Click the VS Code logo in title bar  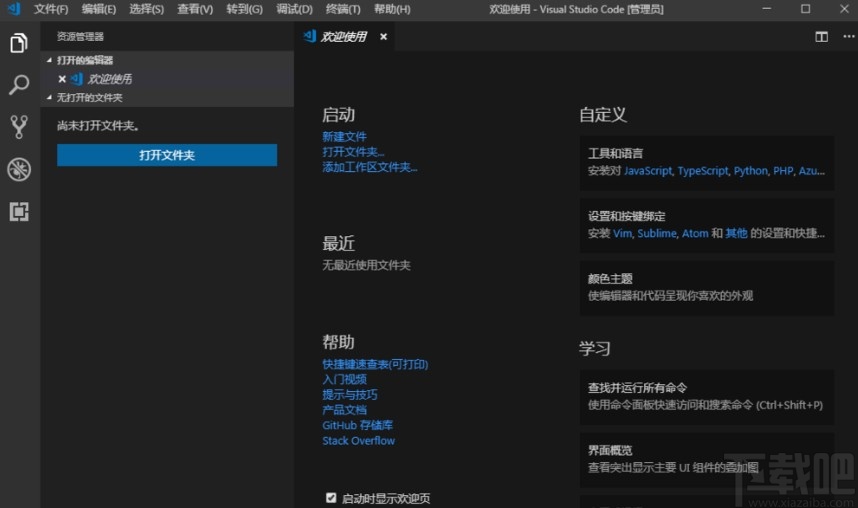14,9
